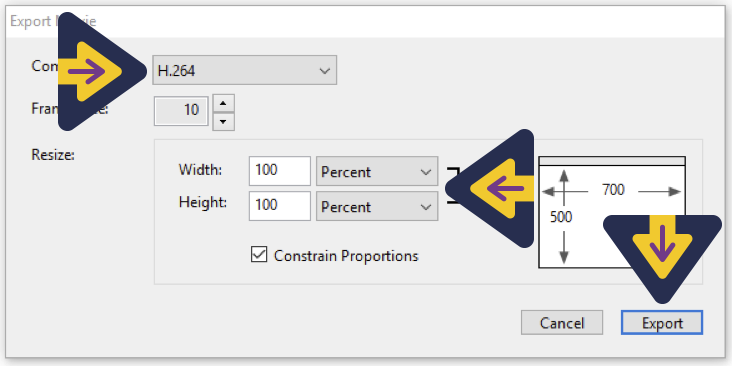Toggle the Constrain Proportions checkbox
Image resolution: width=732 pixels, height=366 pixels.
point(259,254)
